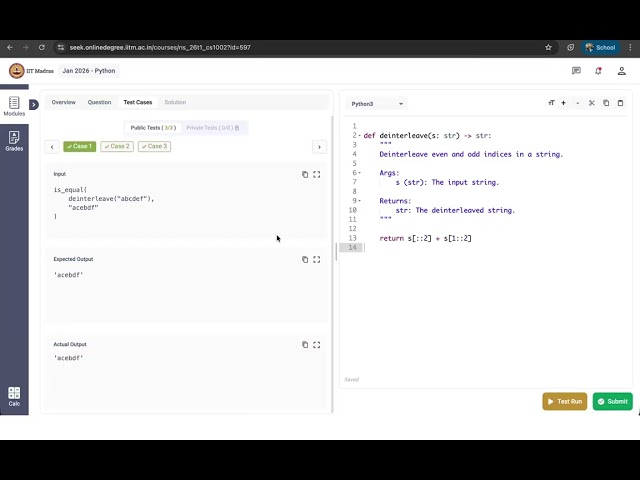Viewport: 640px width, 480px height.
Task: Expand the Input panel to fullscreen
Action: 317,174
